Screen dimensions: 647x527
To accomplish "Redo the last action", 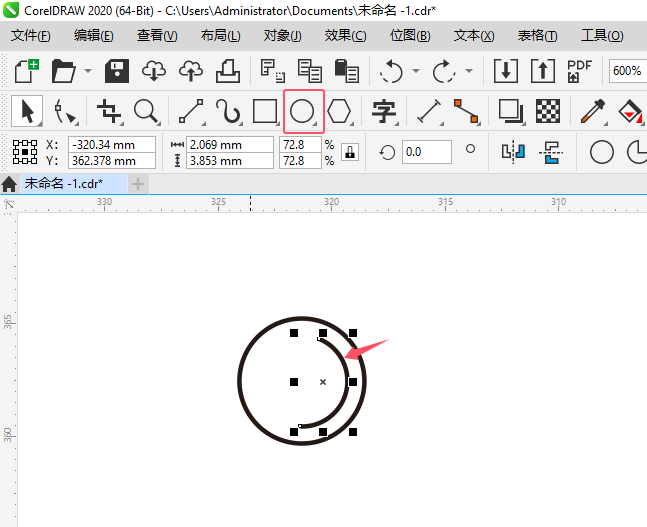I will pos(444,71).
